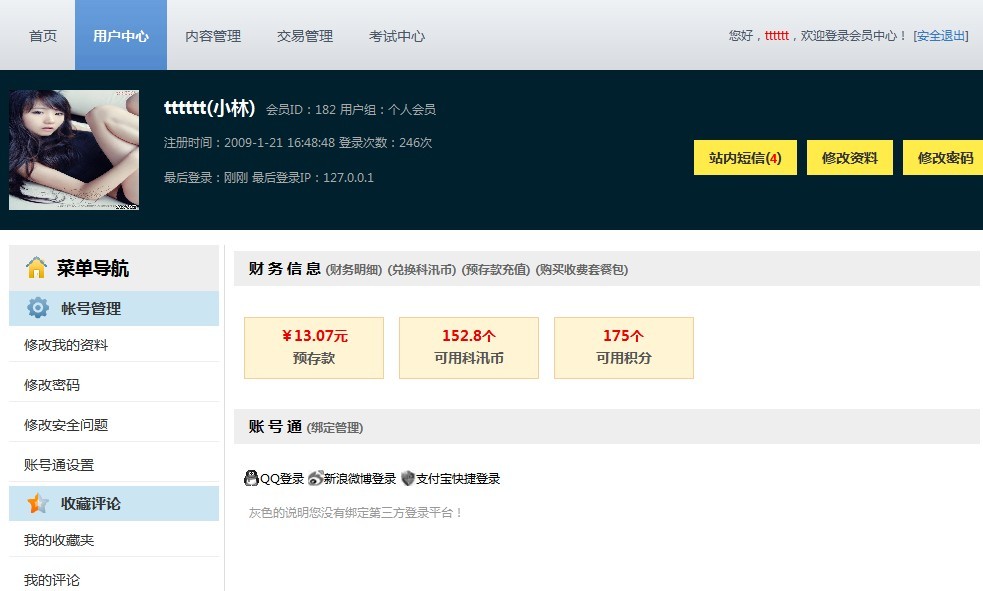This screenshot has height=591, width=983.
Task: Open 绑定管理 next to 账号通
Action: 336,427
